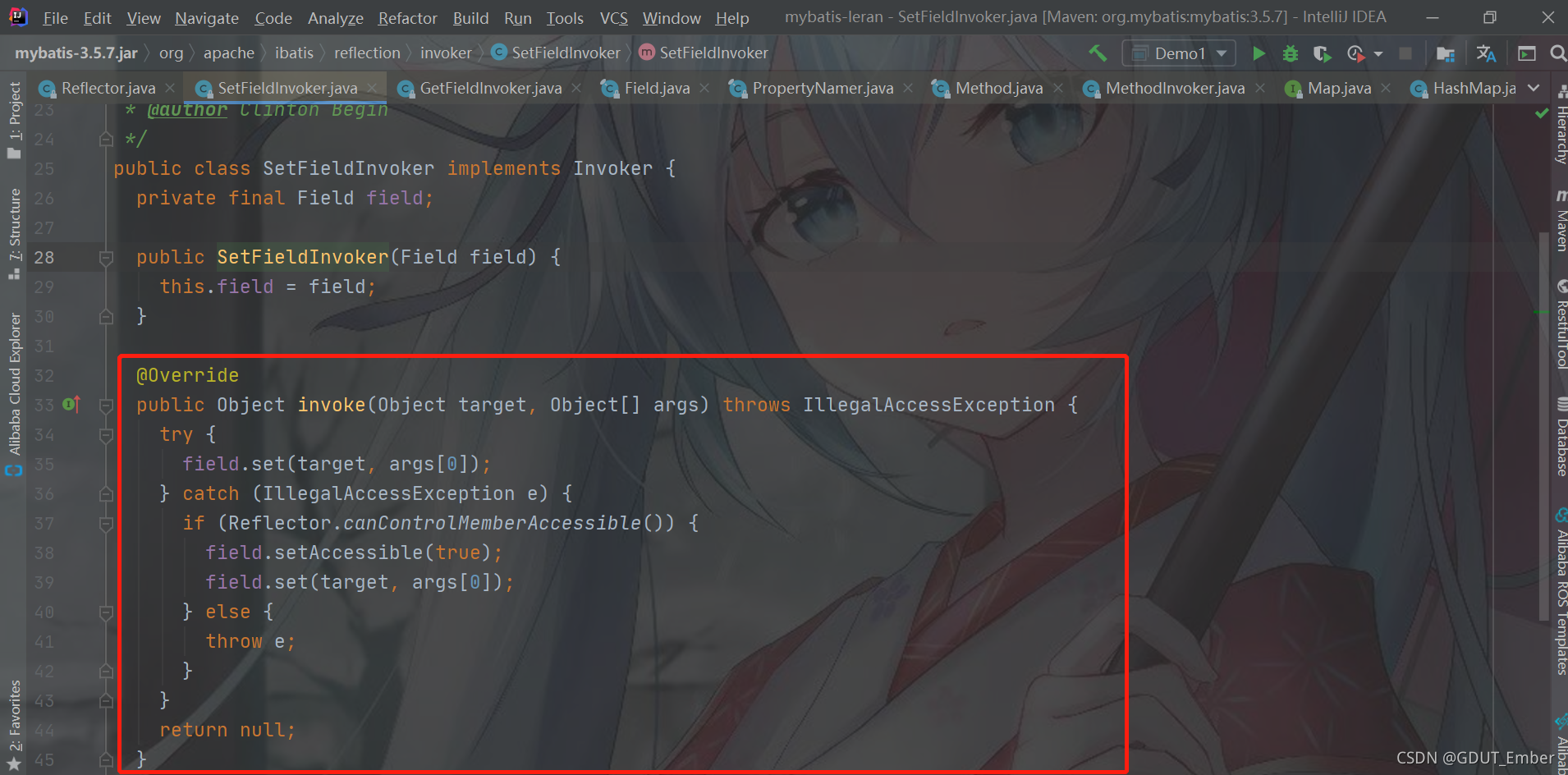
Task: Close the Field.java tab
Action: (704, 88)
